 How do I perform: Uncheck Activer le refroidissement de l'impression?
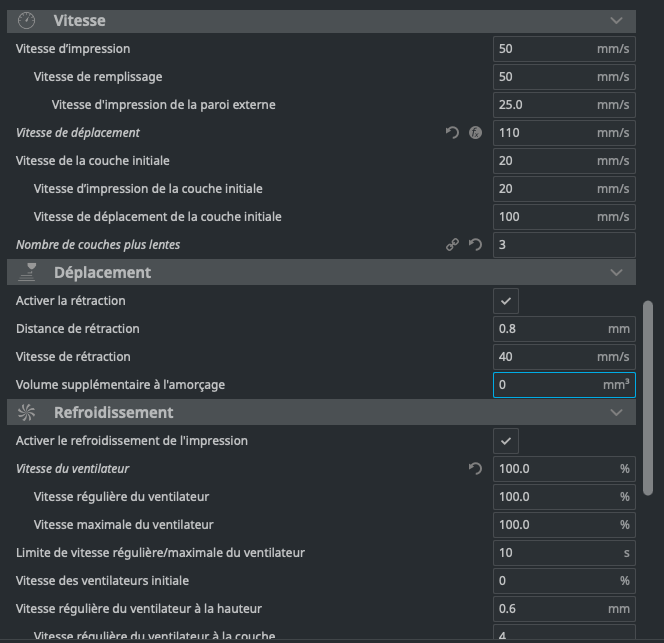(x=506, y=441)
